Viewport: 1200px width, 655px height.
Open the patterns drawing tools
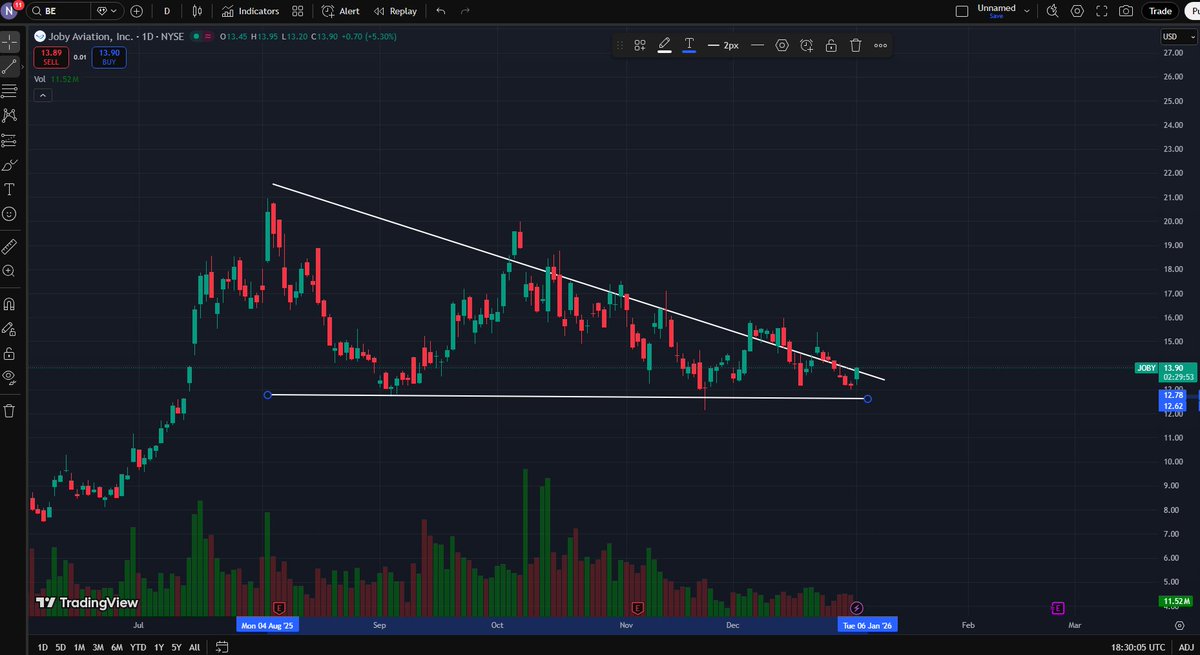coord(10,116)
